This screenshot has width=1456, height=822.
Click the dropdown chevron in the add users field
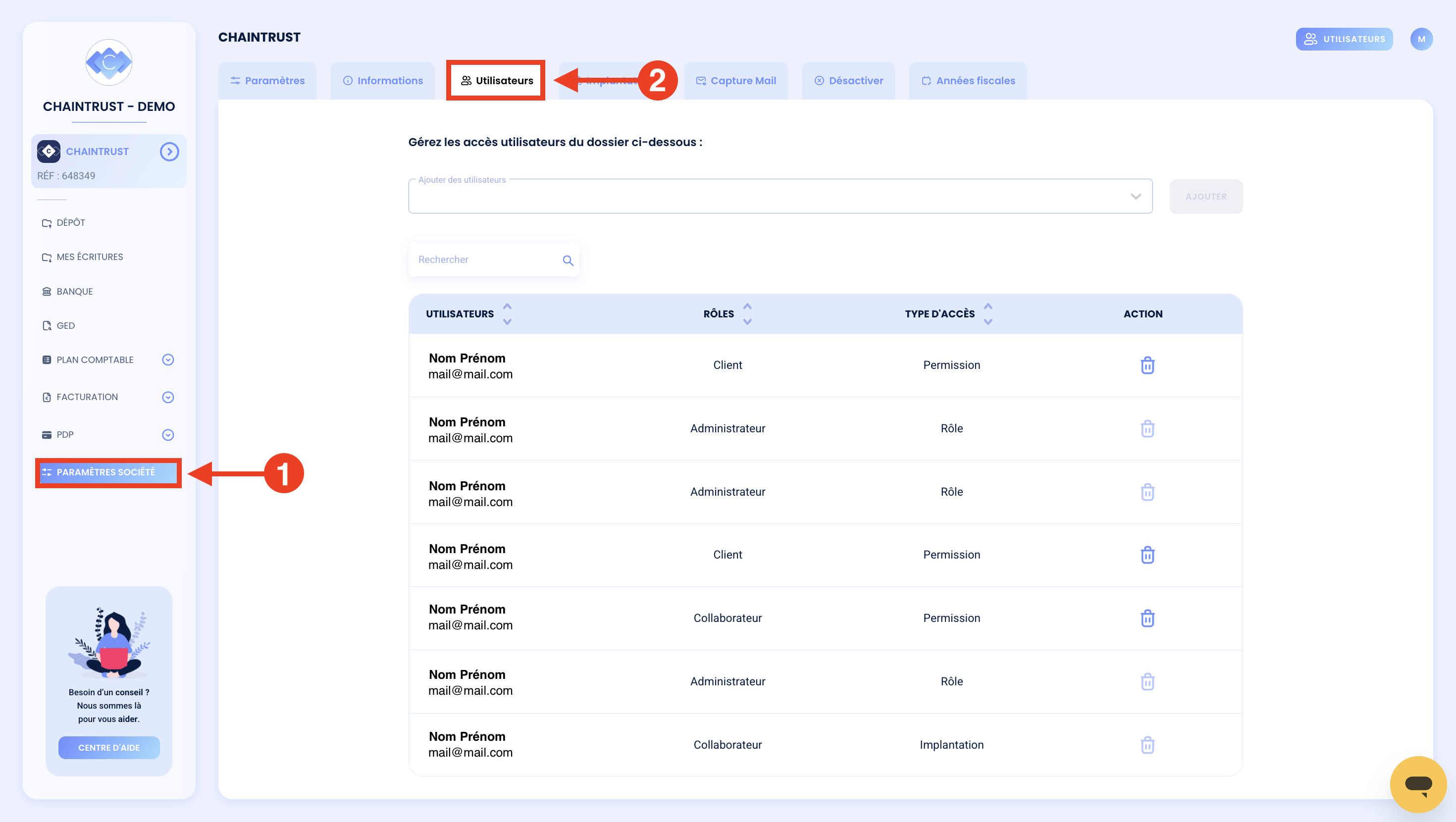1136,197
